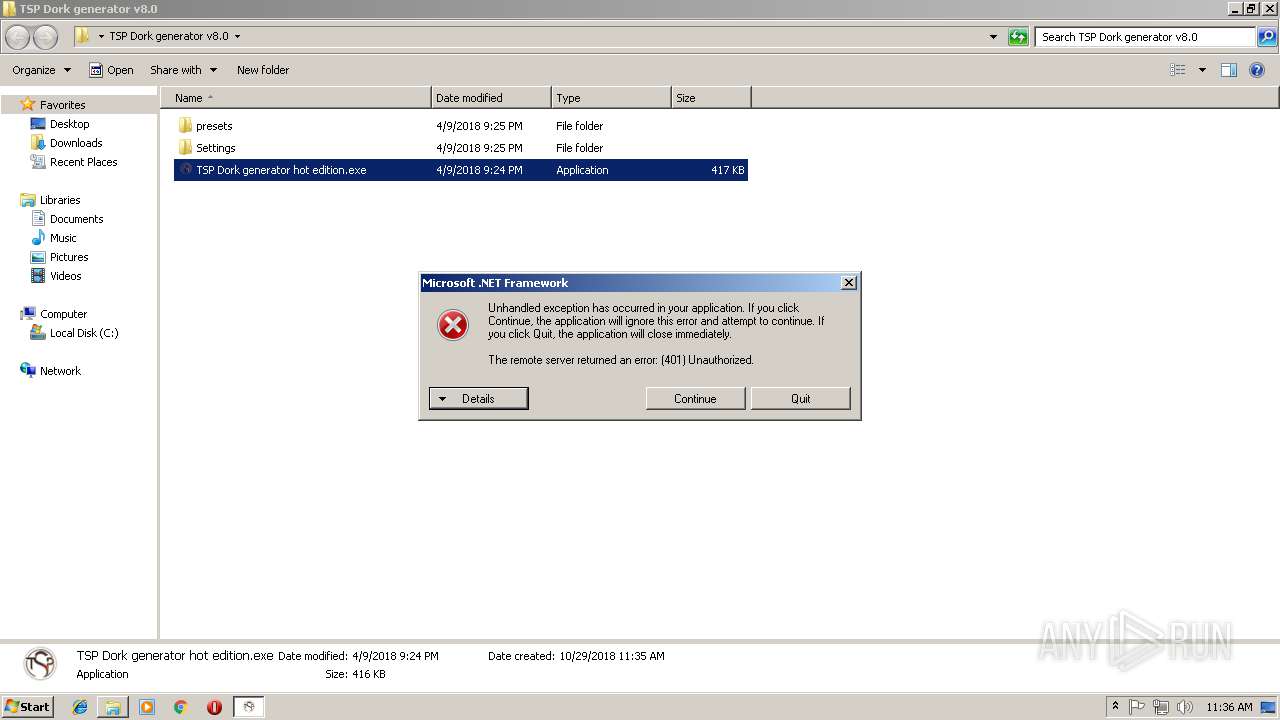Toggle the preview pane on

pyautogui.click(x=1228, y=70)
